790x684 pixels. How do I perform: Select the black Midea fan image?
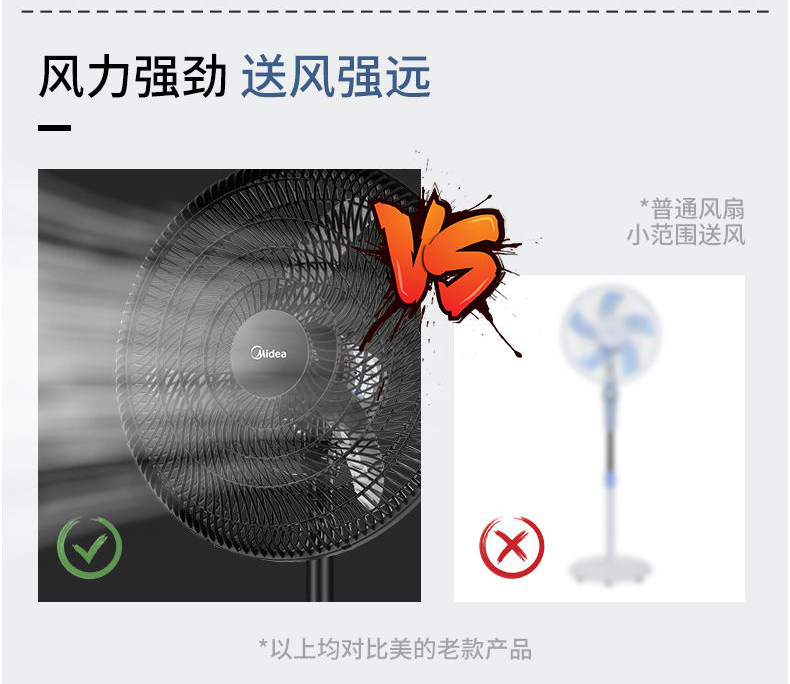click(229, 385)
